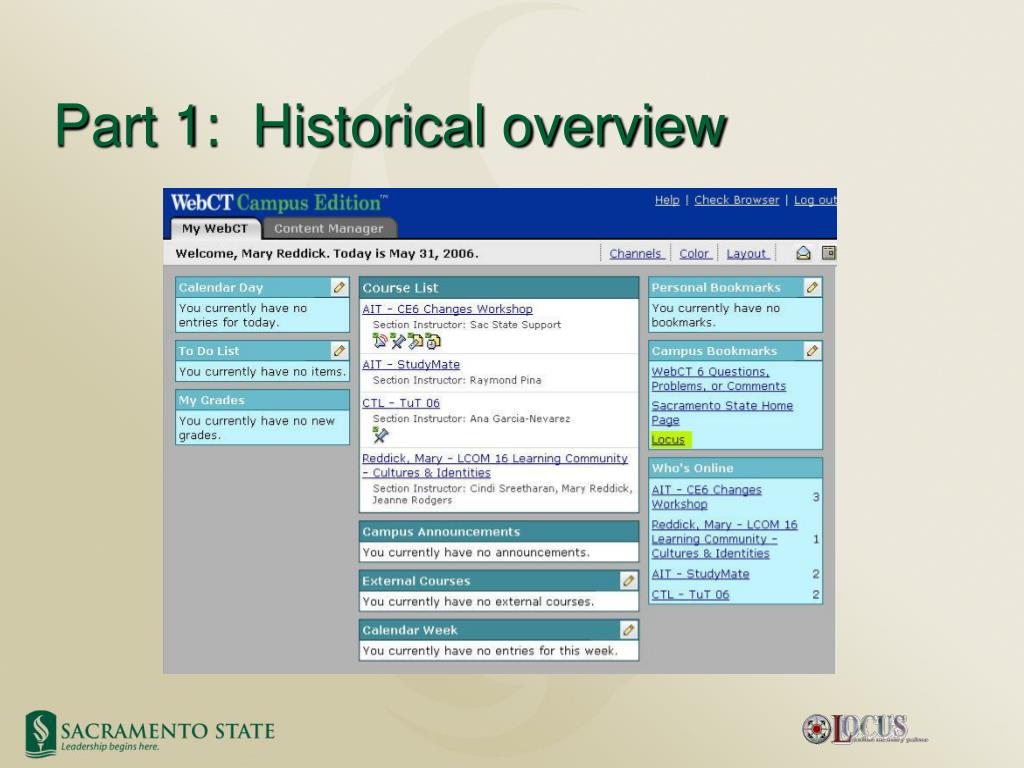Open the Layout option
Image resolution: width=1024 pixels, height=768 pixels.
pos(746,253)
